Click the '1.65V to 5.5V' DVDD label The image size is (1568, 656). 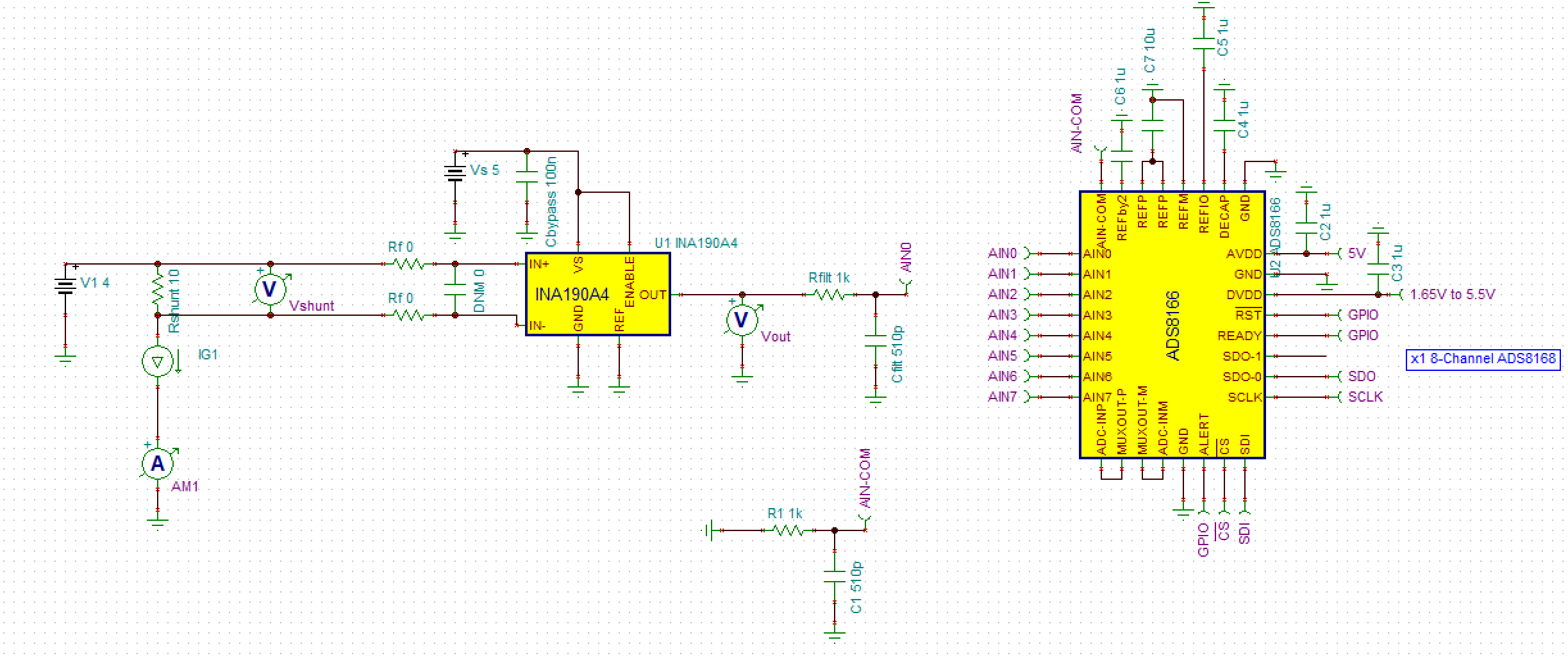[x=1452, y=295]
